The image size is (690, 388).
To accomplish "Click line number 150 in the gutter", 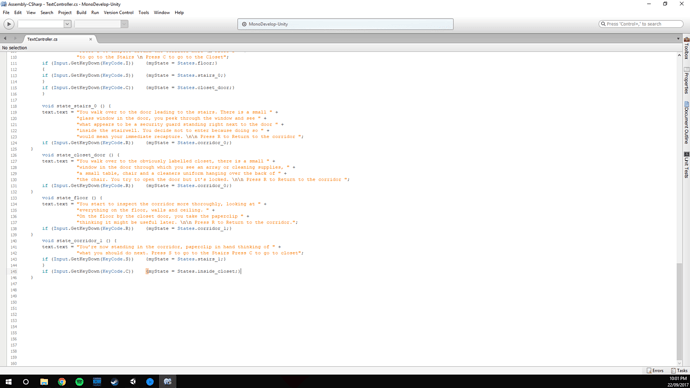I will tap(13, 302).
